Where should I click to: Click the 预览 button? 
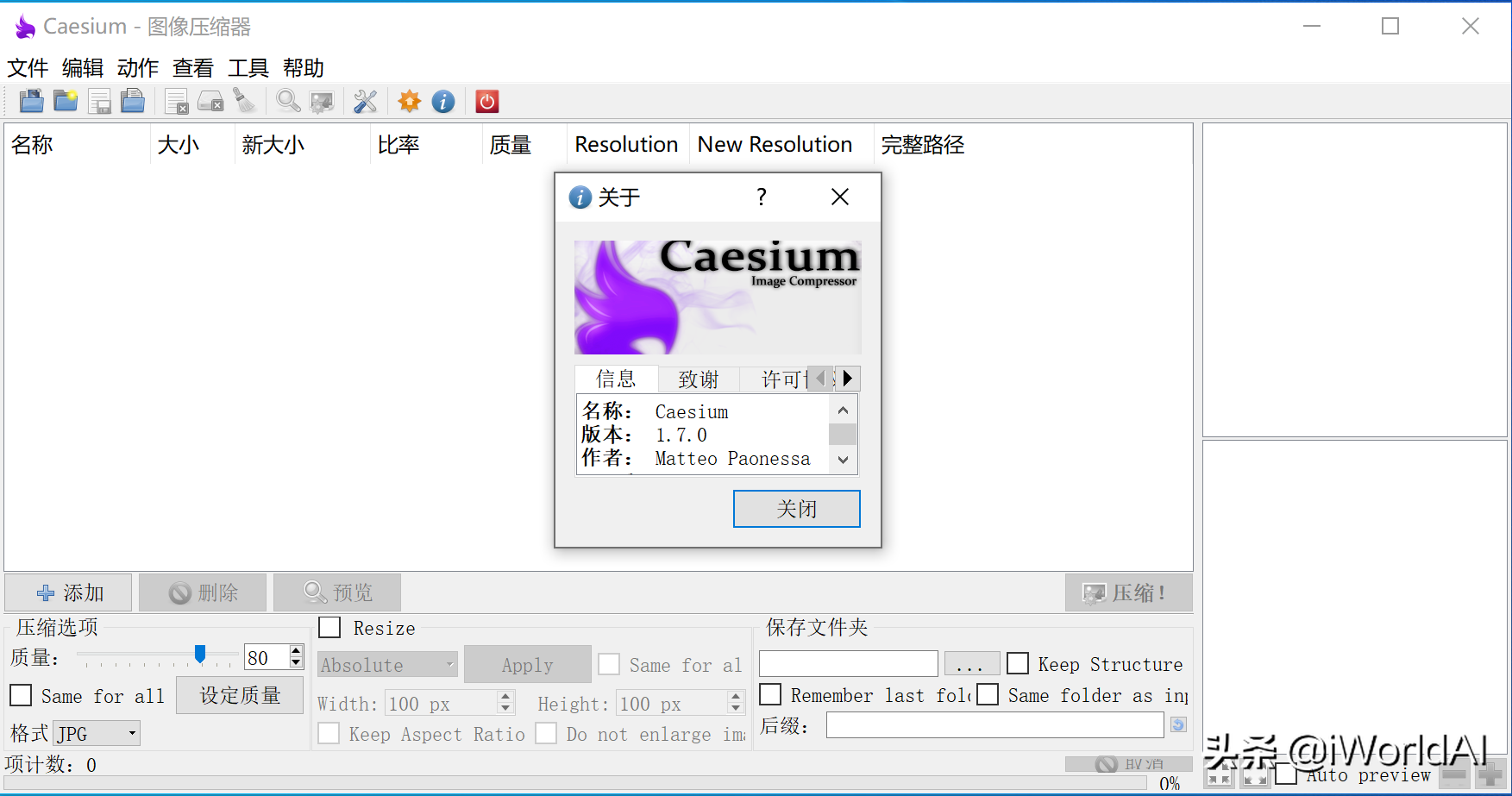[x=337, y=592]
